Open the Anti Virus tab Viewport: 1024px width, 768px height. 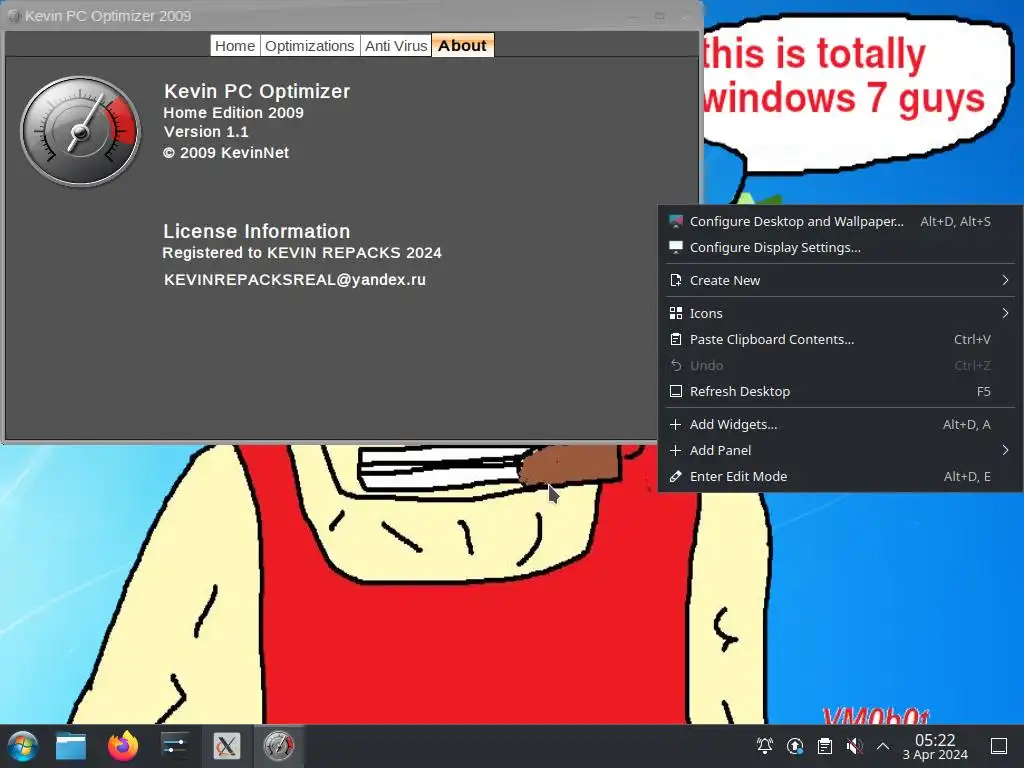click(396, 46)
